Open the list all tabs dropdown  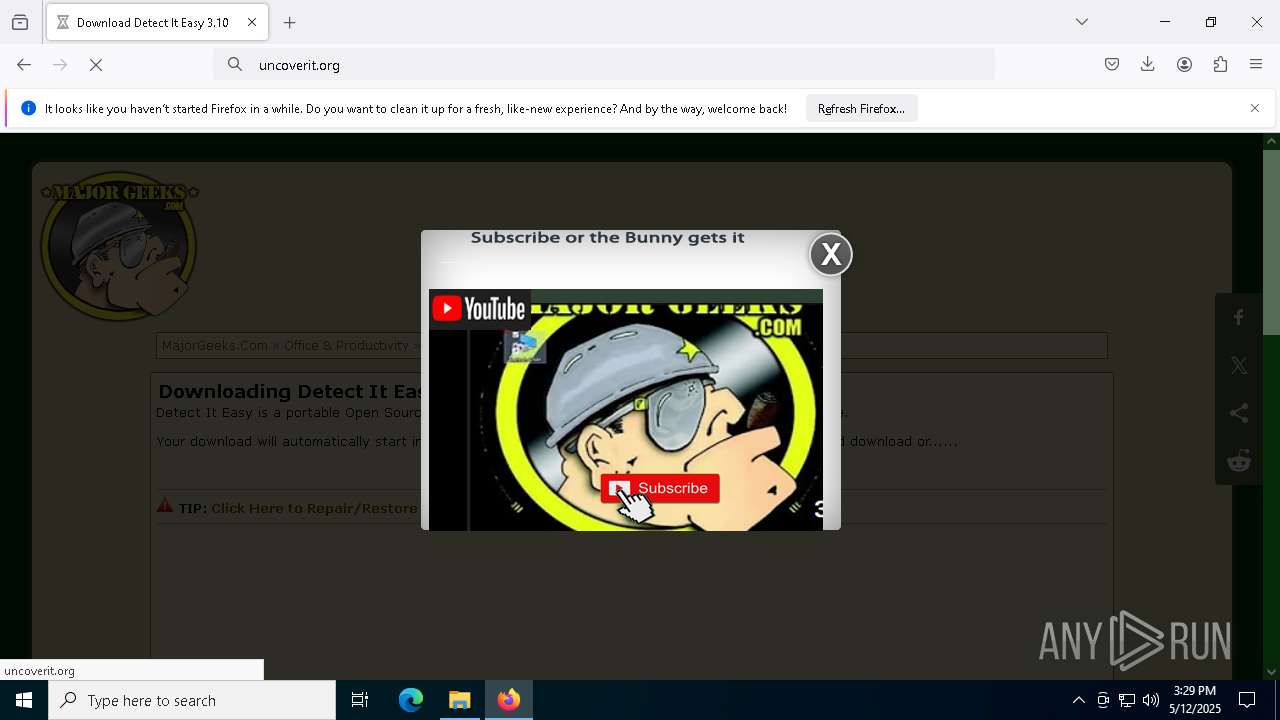click(1082, 22)
